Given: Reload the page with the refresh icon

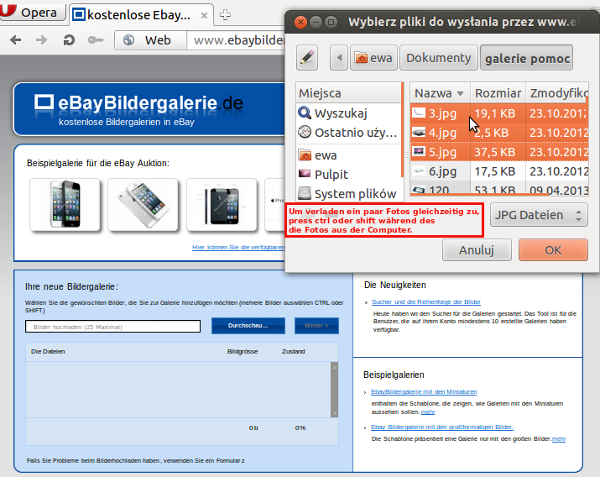Looking at the screenshot, I should (x=69, y=40).
